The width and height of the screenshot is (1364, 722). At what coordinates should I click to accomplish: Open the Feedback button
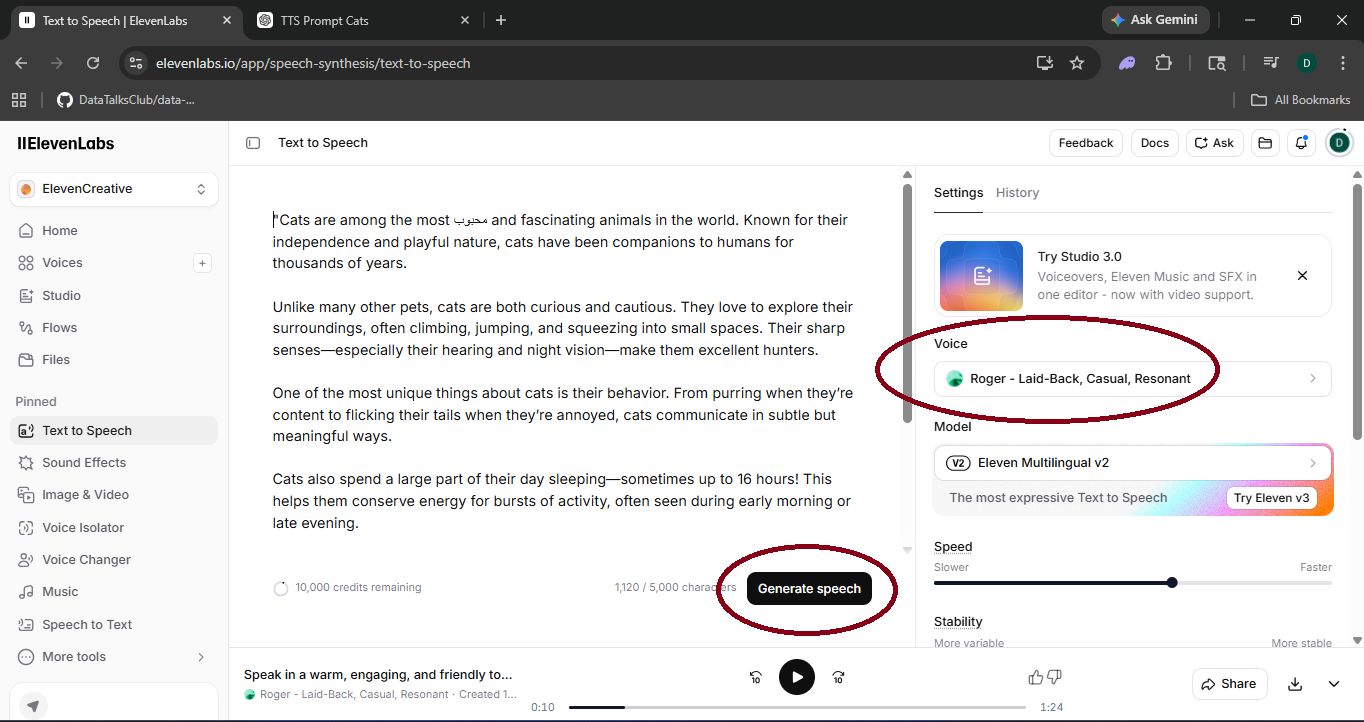1086,143
